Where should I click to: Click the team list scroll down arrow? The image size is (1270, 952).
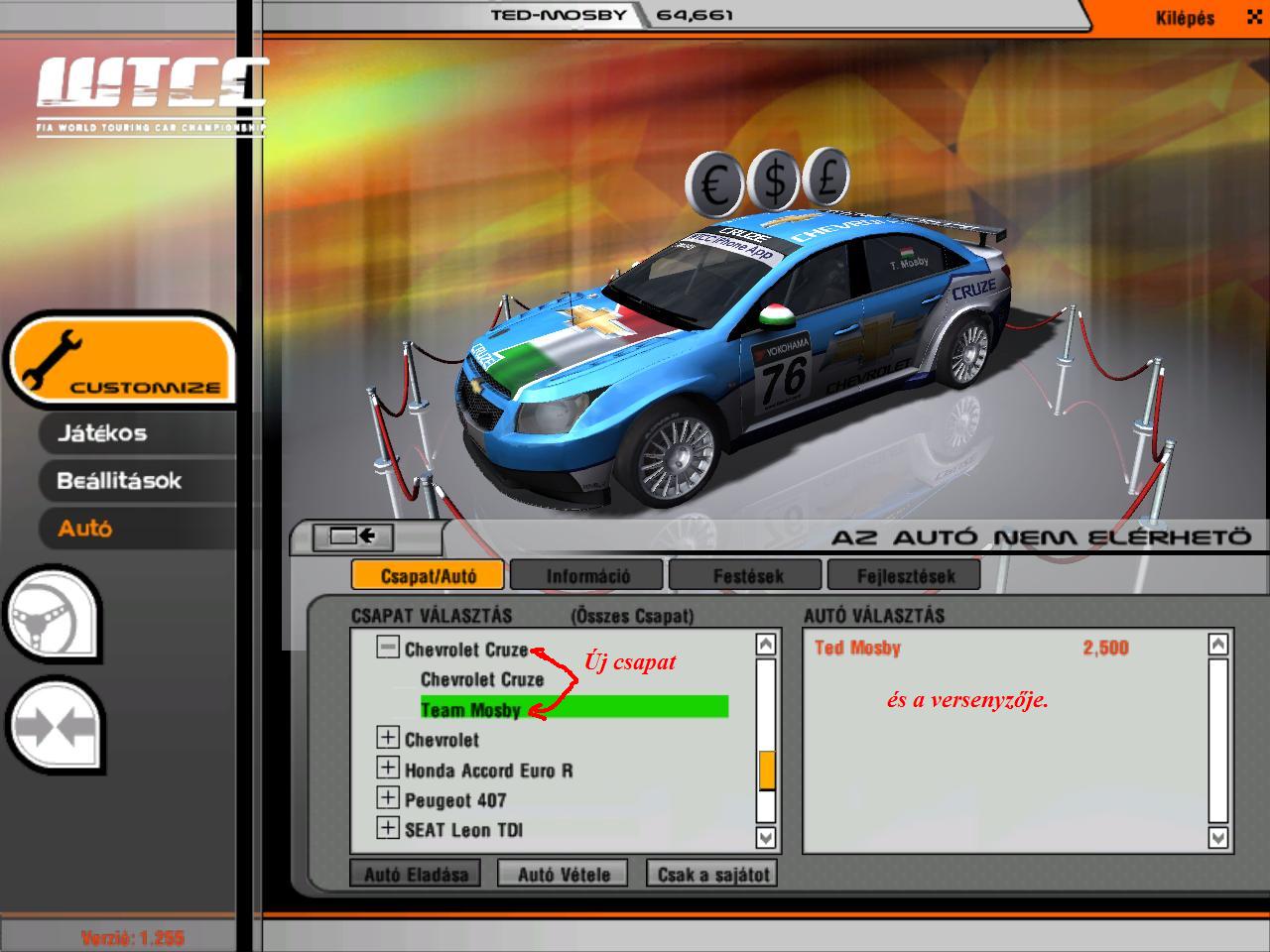pyautogui.click(x=765, y=837)
